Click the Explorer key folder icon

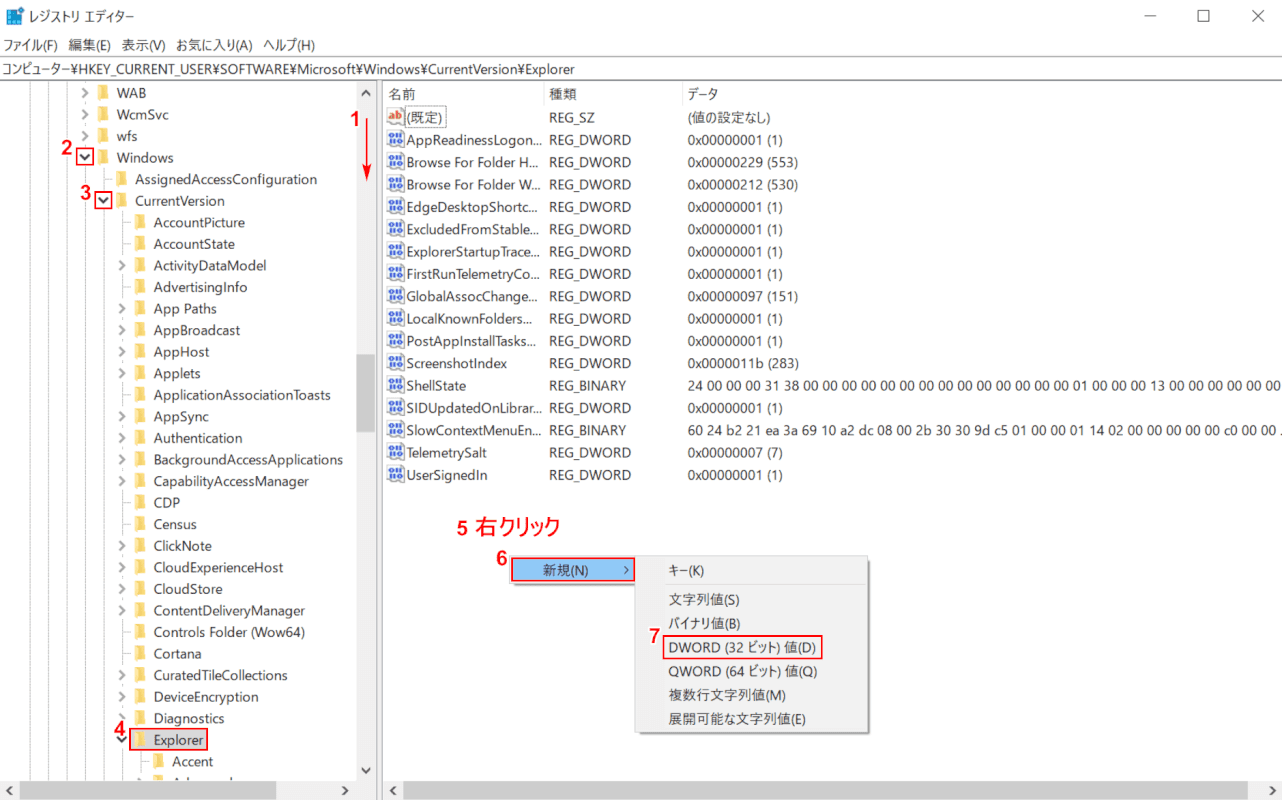click(141, 740)
